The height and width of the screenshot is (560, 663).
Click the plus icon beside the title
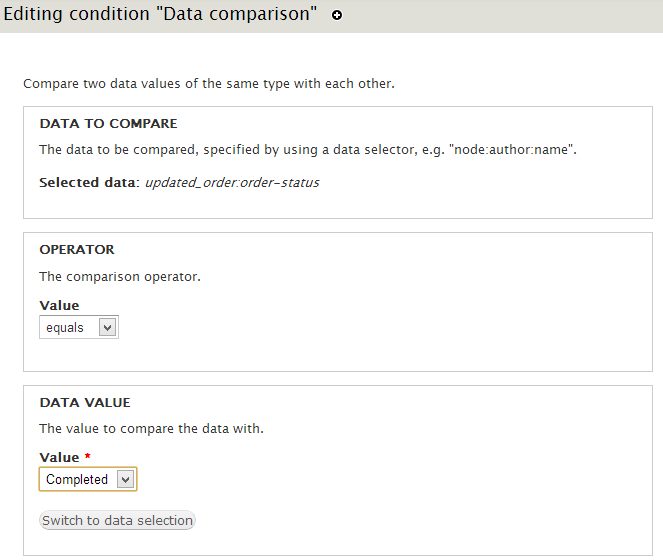click(337, 16)
